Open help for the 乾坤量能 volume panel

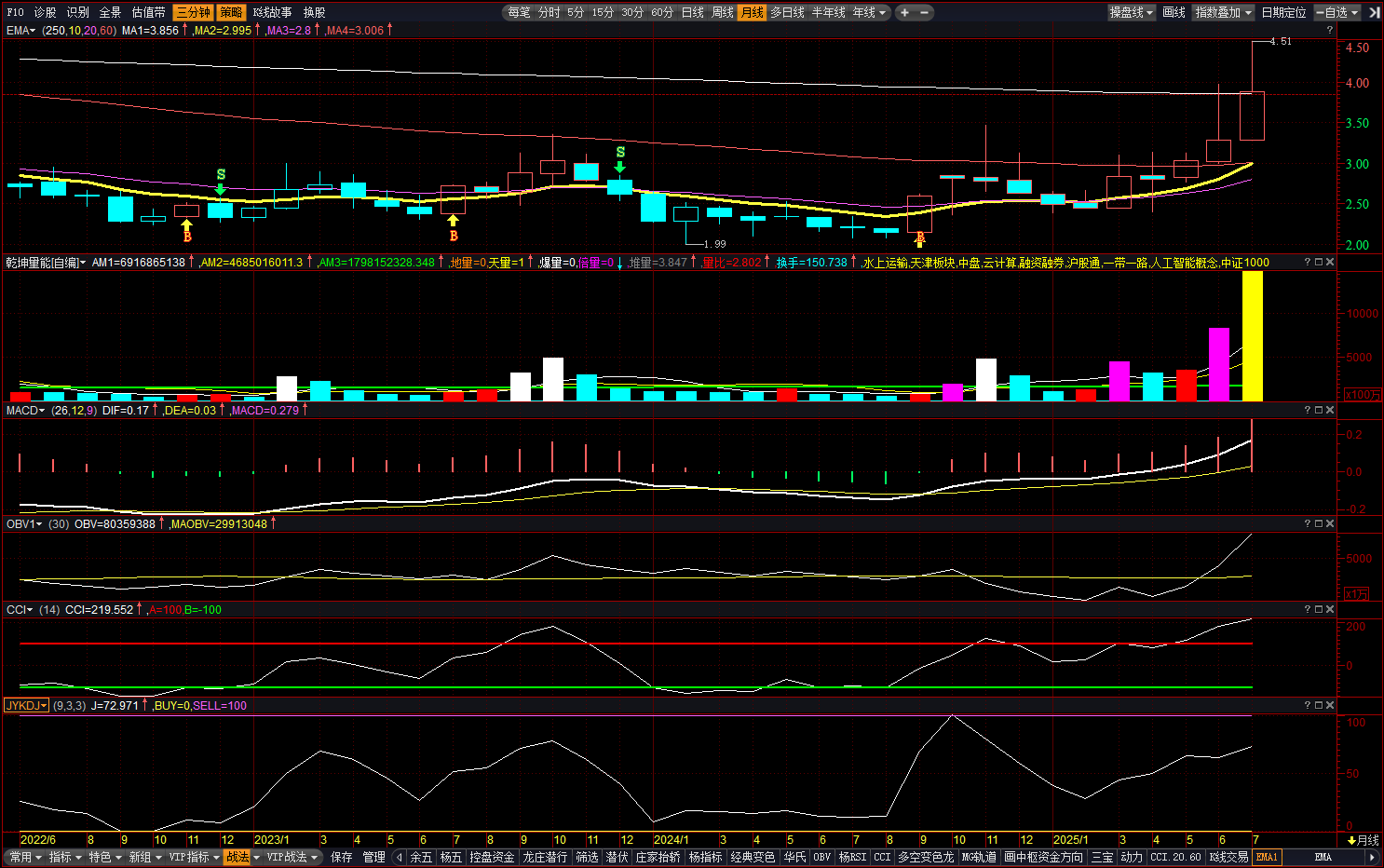[1307, 262]
